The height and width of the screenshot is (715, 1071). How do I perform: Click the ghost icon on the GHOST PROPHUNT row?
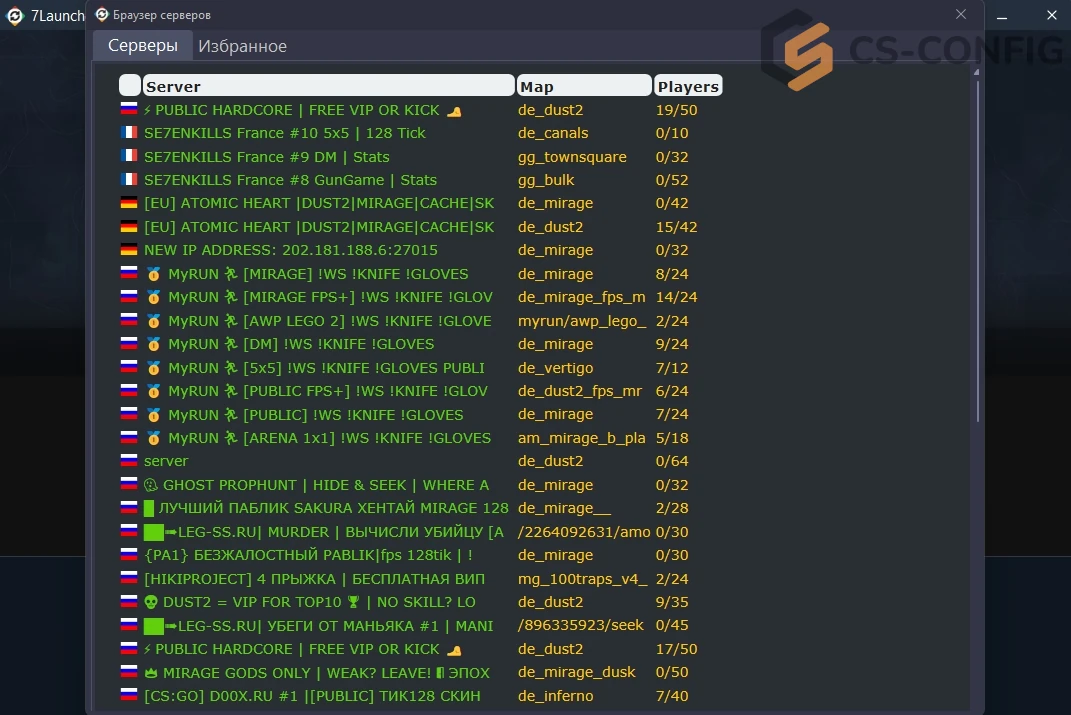(153, 485)
